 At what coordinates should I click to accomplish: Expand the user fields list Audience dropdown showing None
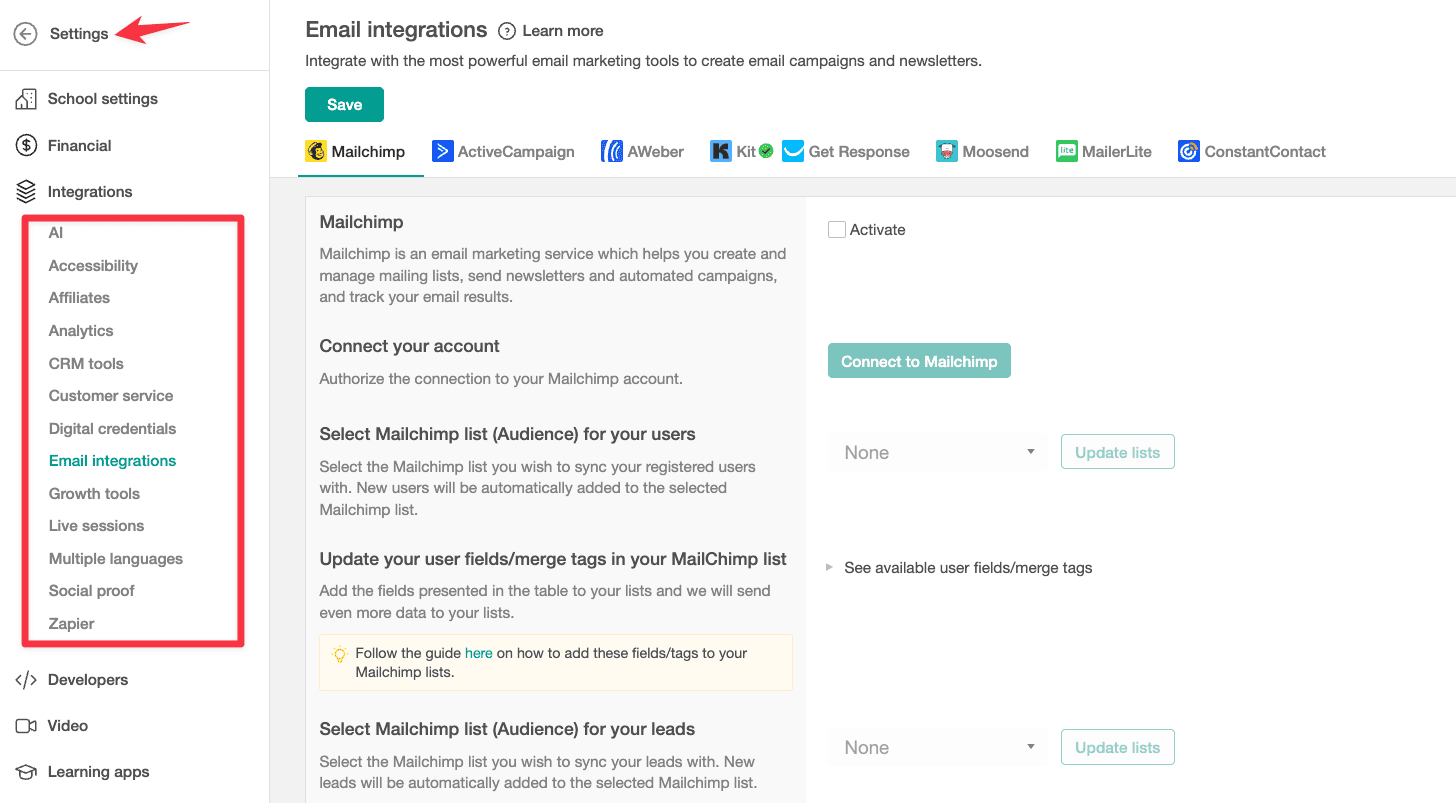click(936, 451)
